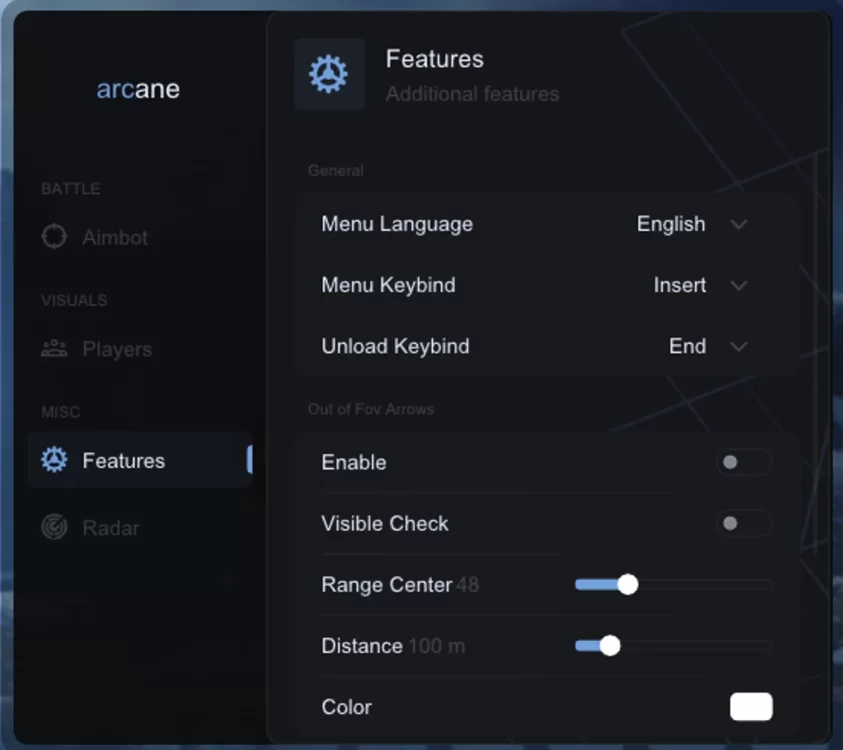This screenshot has width=843, height=750.
Task: Click the Radar icon in sidebar
Action: [x=54, y=527]
